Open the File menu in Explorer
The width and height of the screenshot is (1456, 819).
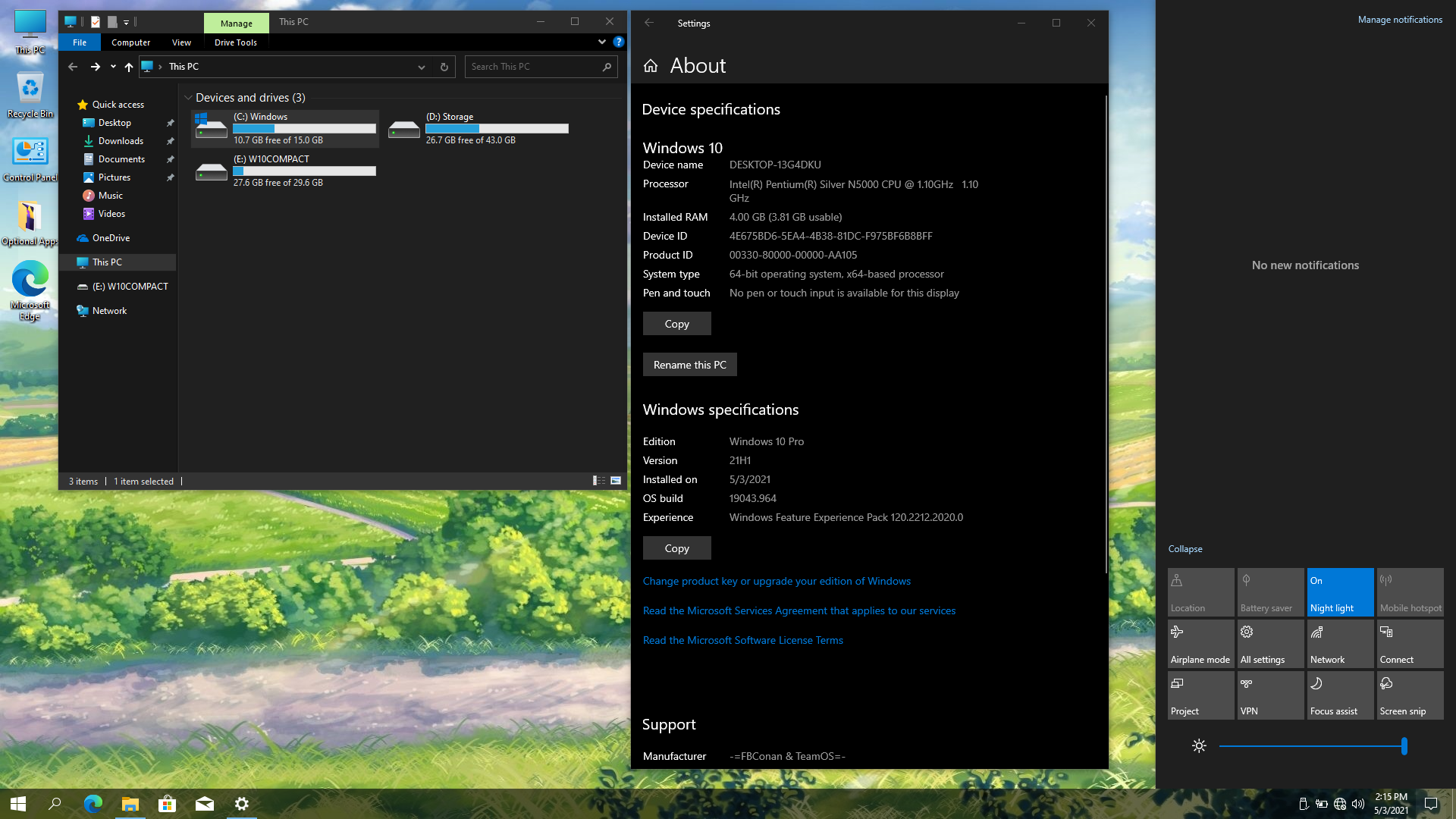pos(80,42)
